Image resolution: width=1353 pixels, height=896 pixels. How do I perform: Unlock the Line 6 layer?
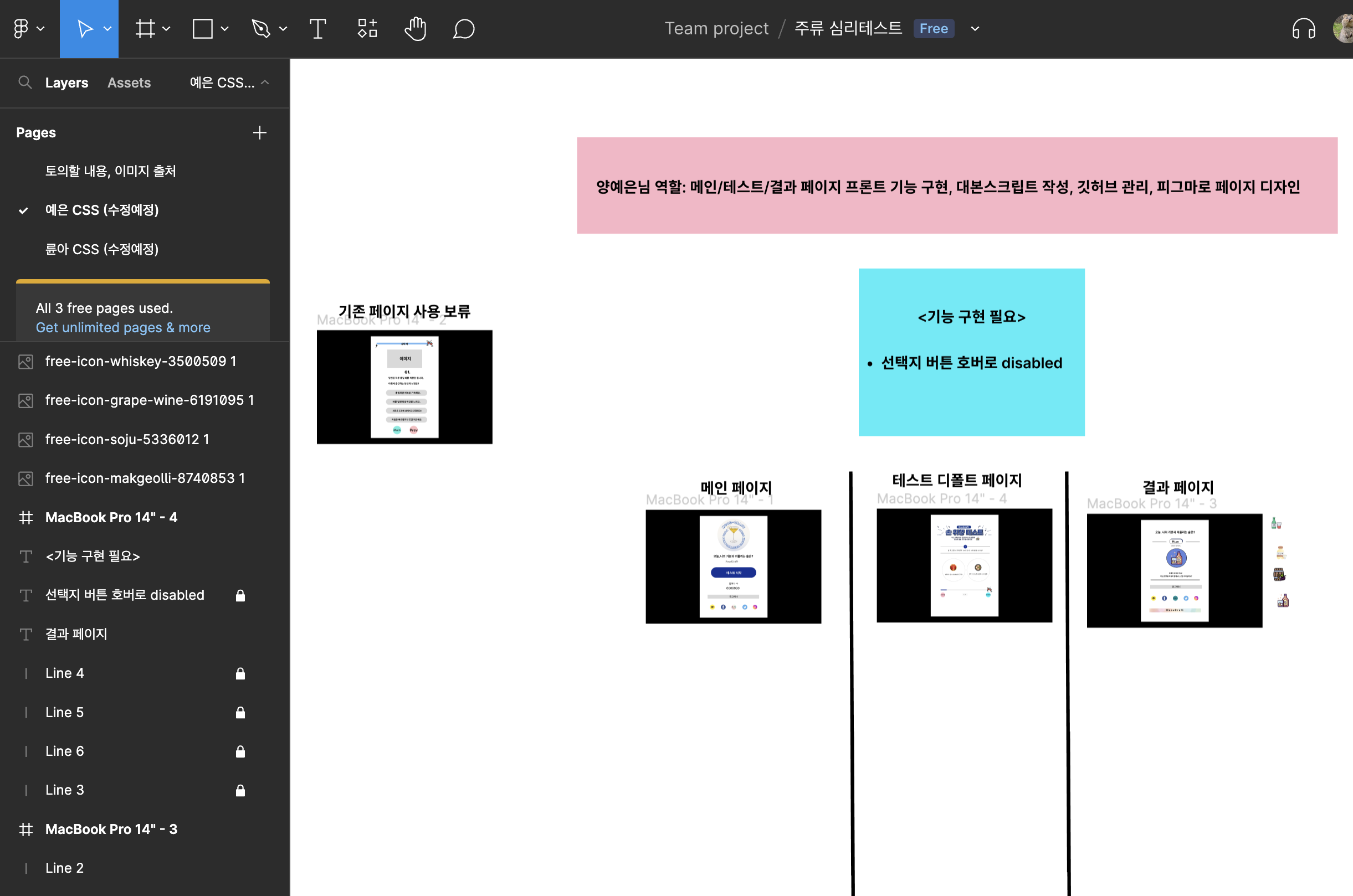tap(240, 751)
